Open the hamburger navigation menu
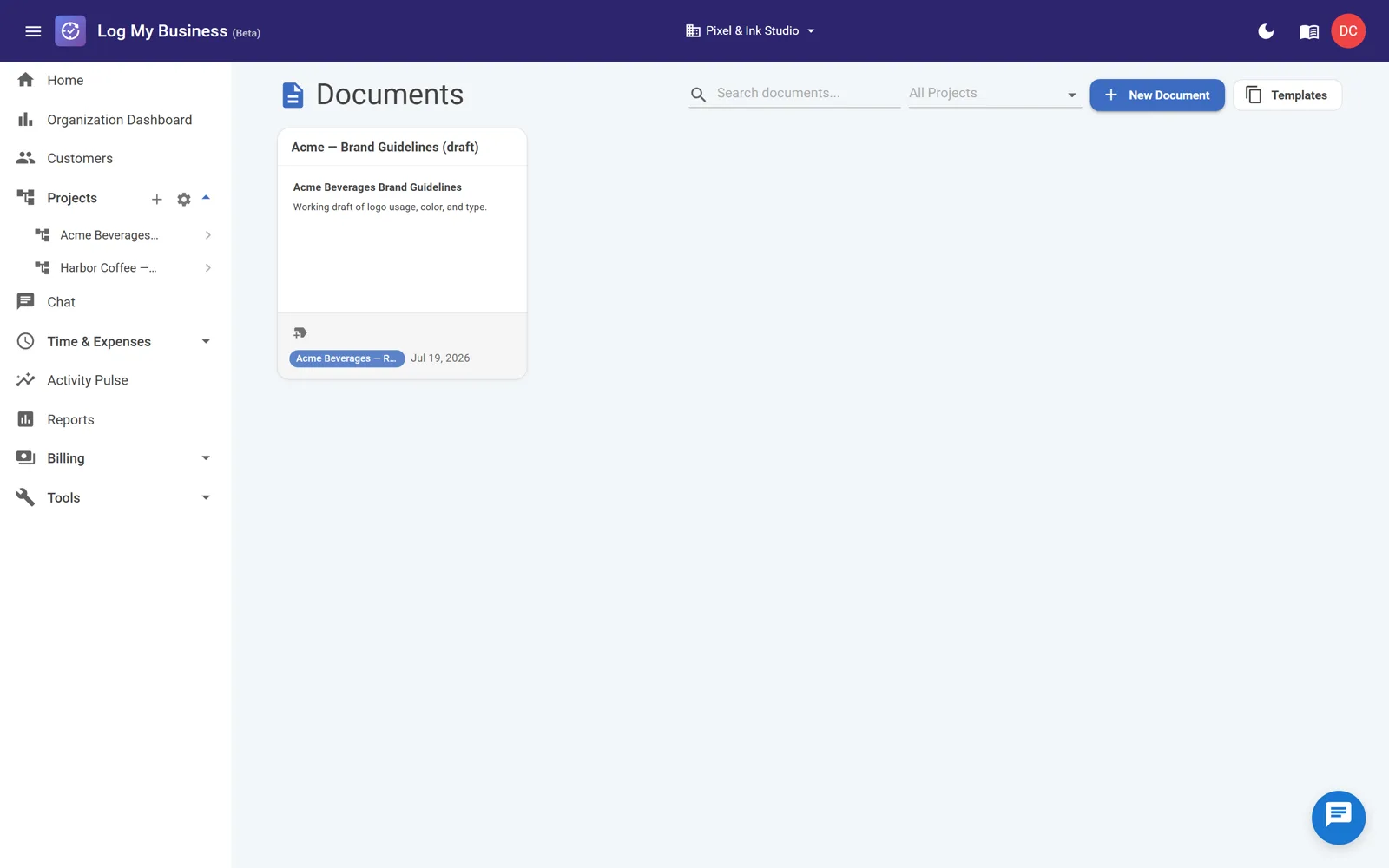1389x868 pixels. (x=33, y=31)
